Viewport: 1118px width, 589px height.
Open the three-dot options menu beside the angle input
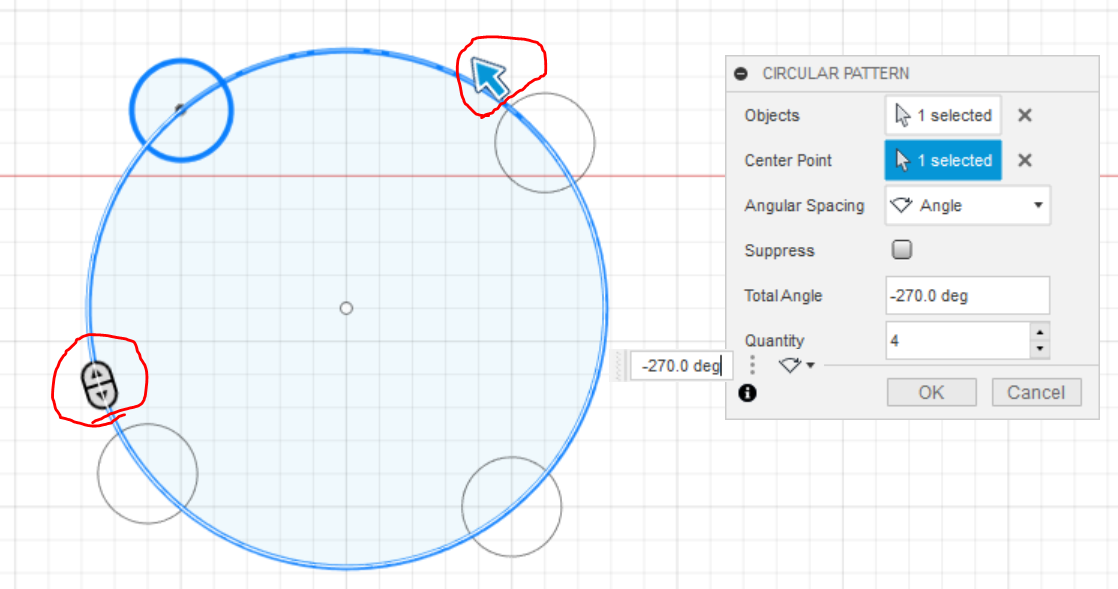click(x=752, y=365)
